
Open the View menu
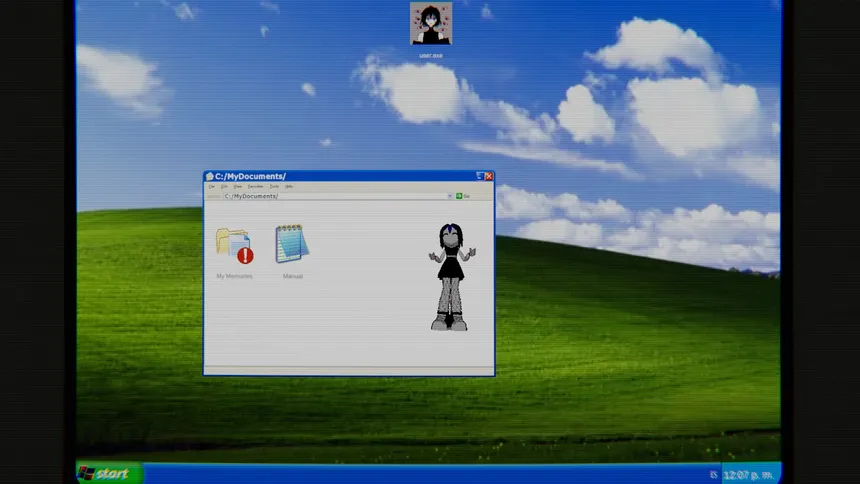coord(237,187)
